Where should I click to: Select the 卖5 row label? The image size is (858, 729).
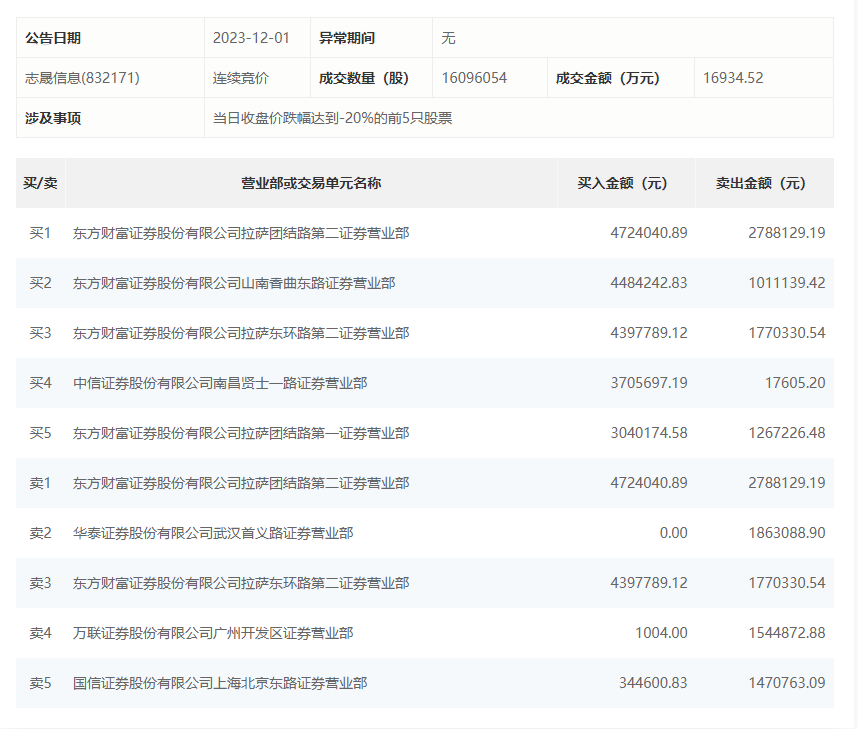click(40, 683)
